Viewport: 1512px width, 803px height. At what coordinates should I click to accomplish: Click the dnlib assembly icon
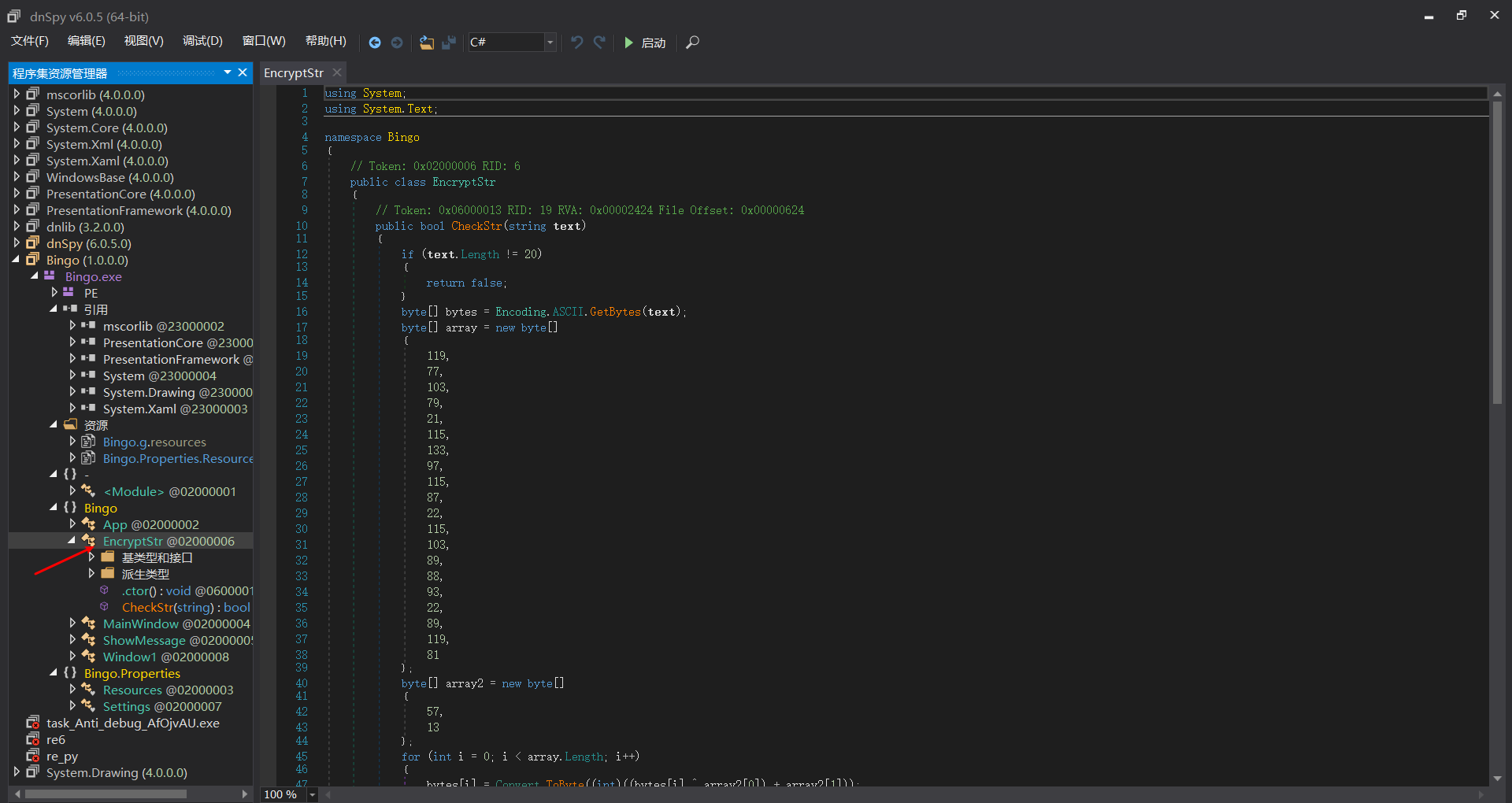(32, 226)
